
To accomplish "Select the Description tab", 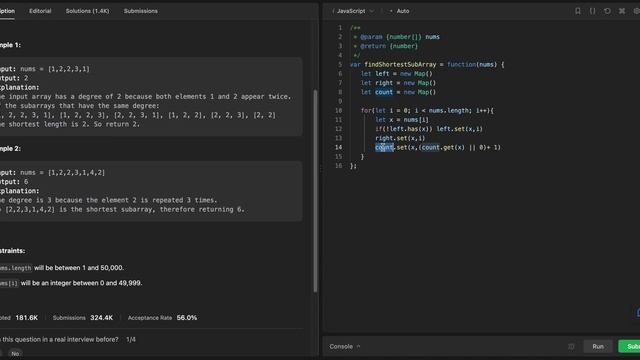I will point(7,11).
